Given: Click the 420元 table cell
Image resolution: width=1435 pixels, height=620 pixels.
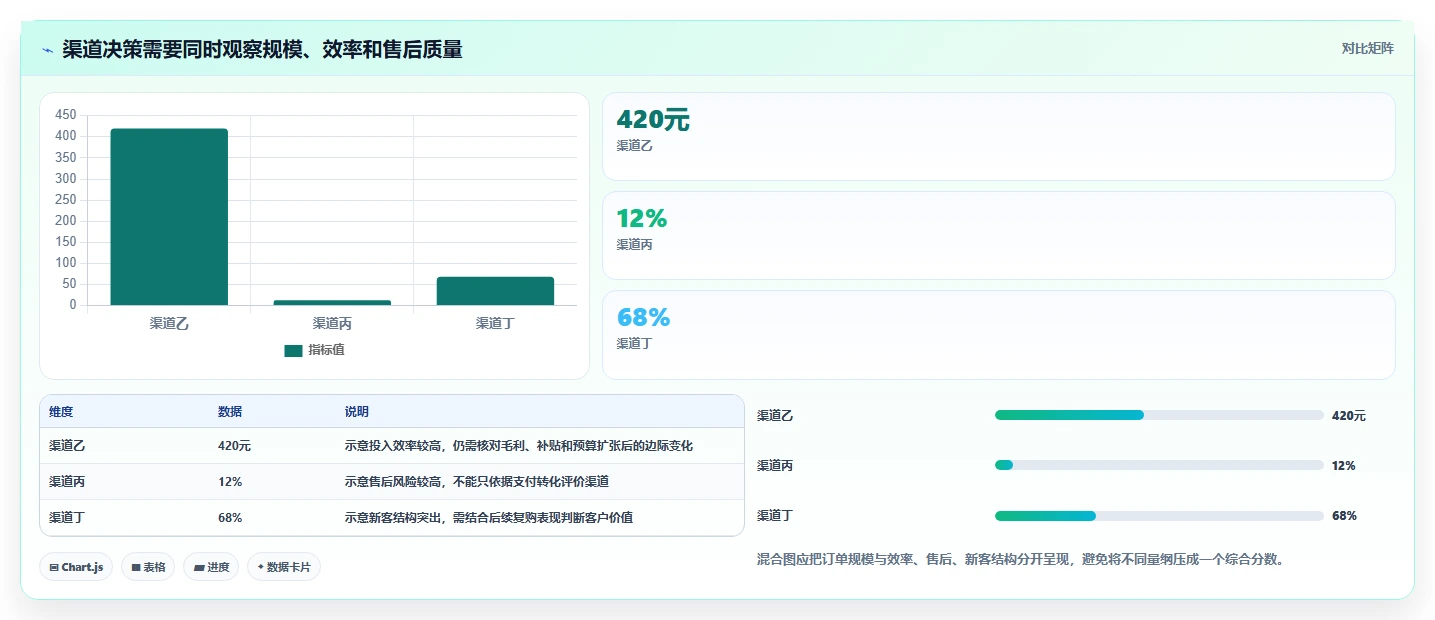Looking at the screenshot, I should pyautogui.click(x=234, y=446).
